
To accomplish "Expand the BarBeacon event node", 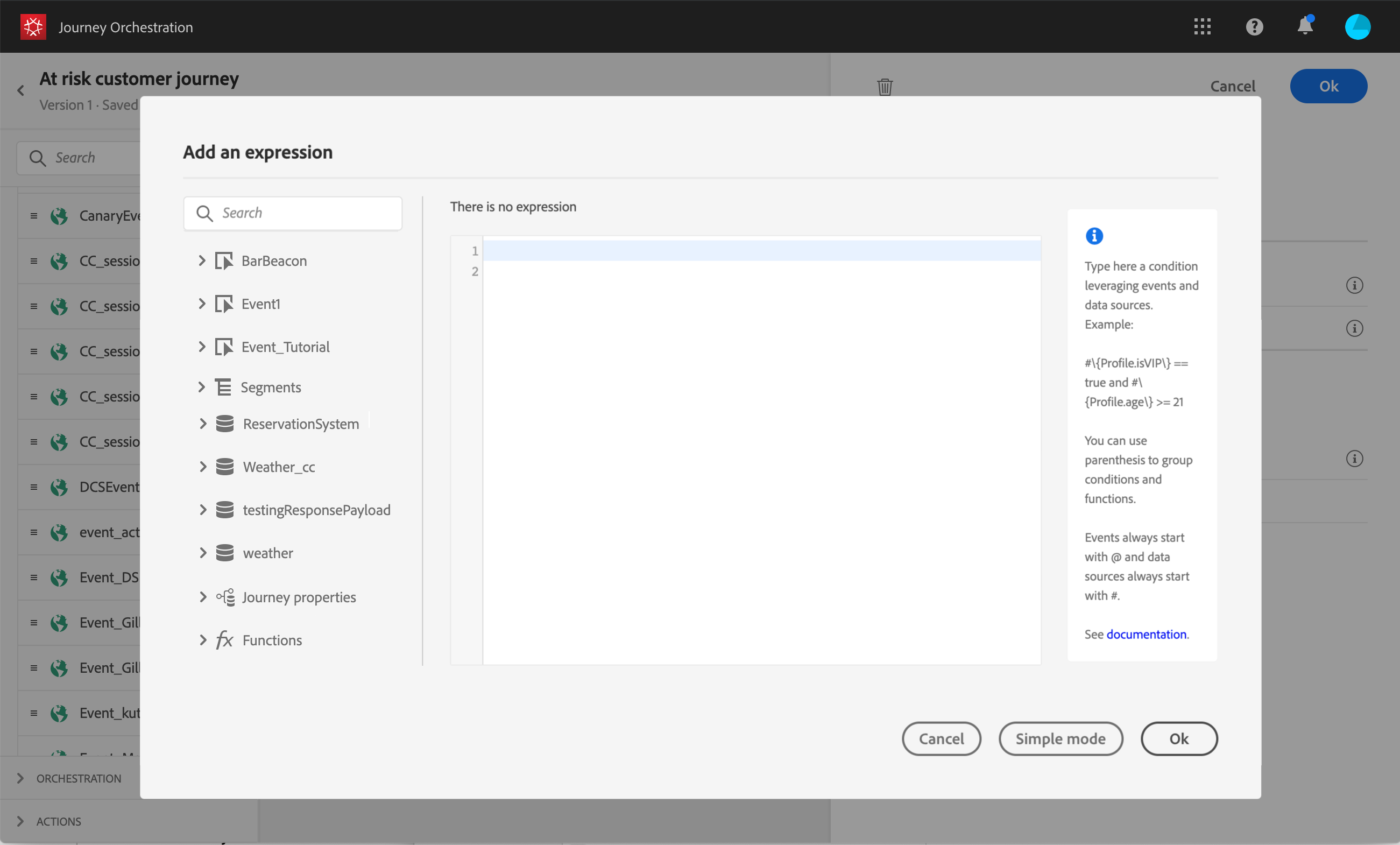I will click(x=202, y=261).
